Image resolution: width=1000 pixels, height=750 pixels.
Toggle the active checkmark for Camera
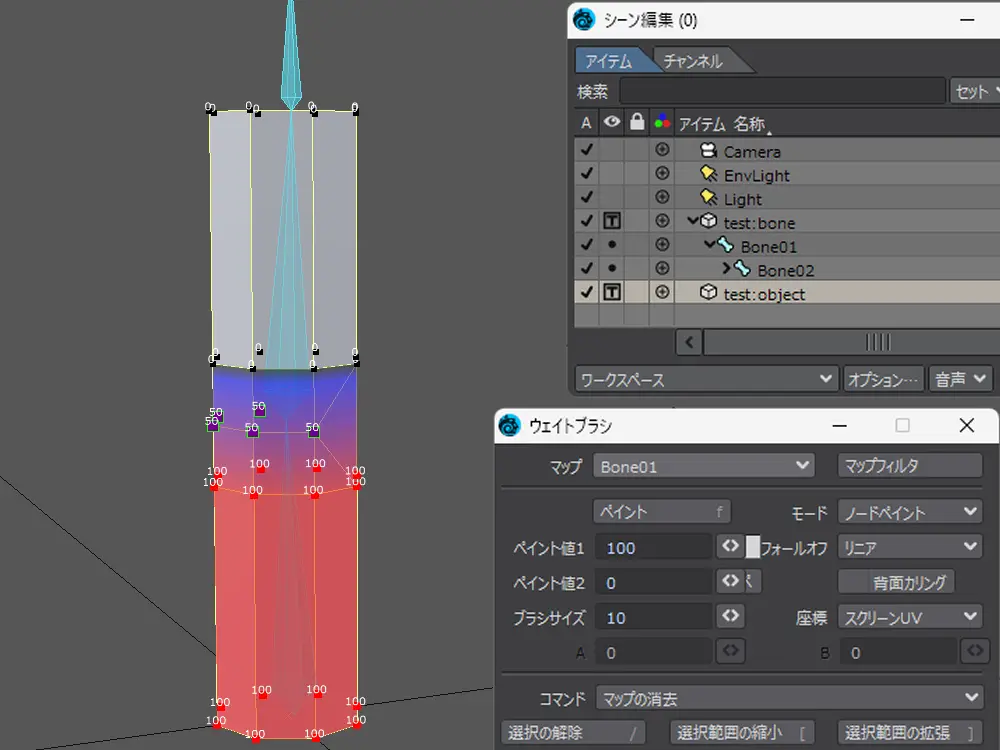click(587, 151)
